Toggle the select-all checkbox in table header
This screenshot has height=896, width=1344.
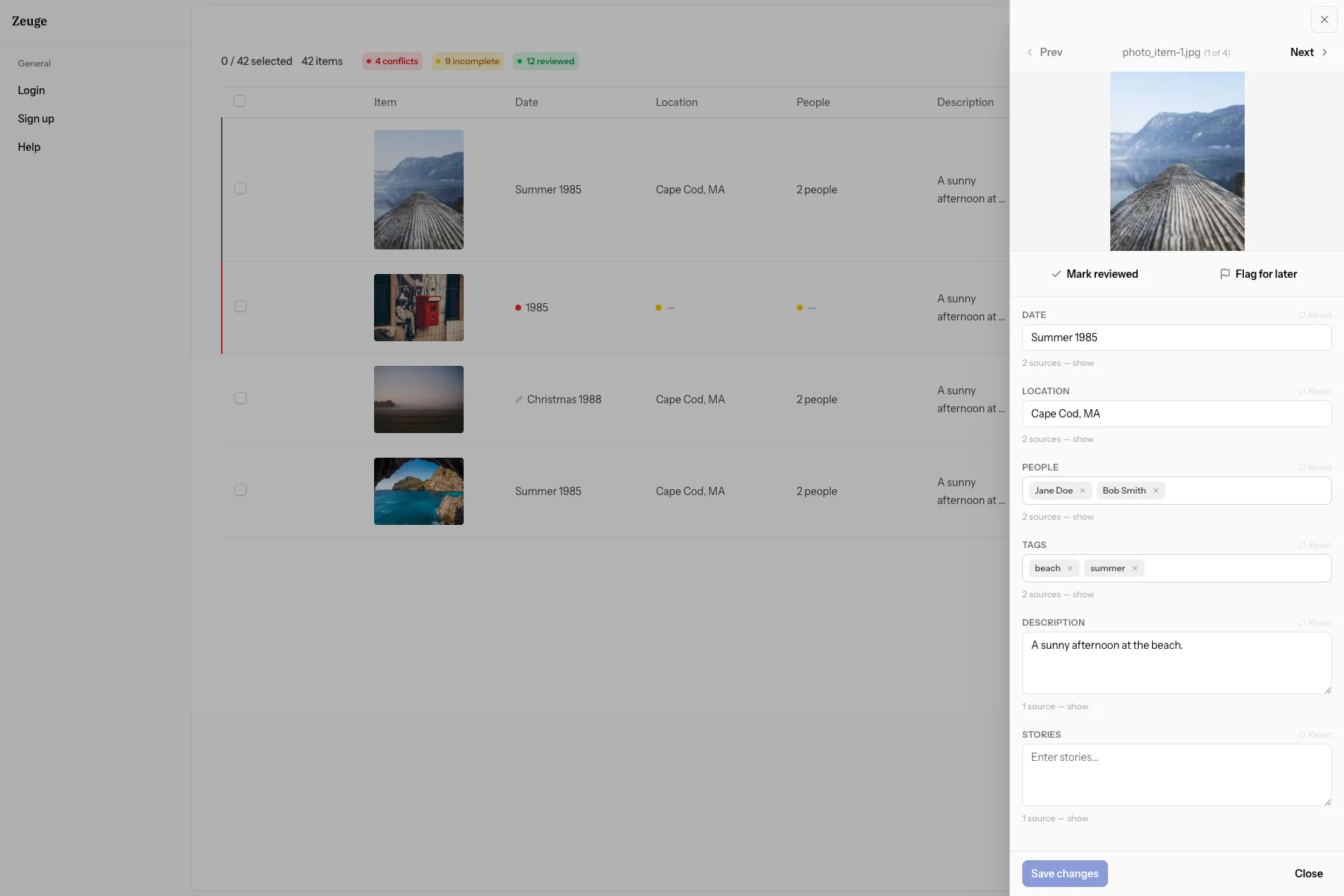pyautogui.click(x=240, y=101)
